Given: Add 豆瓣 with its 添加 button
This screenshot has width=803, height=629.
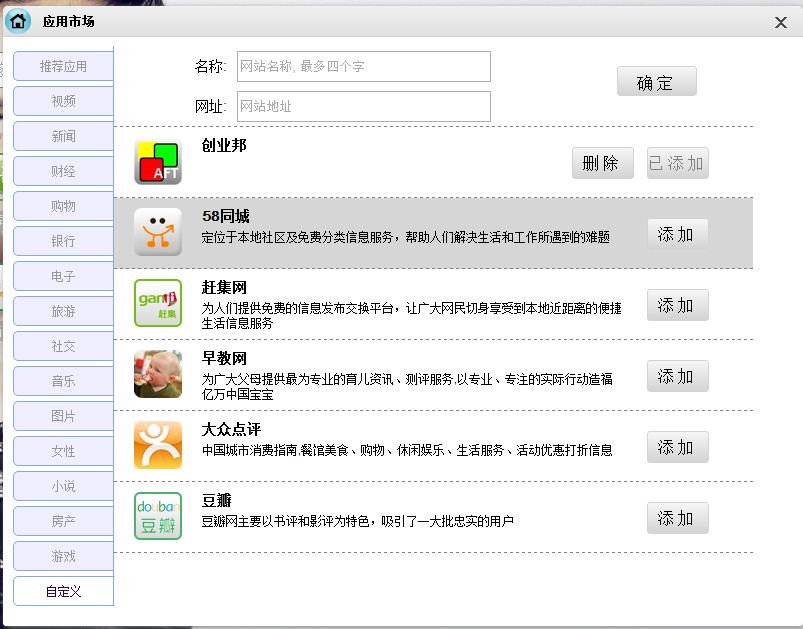Looking at the screenshot, I should pos(678,518).
